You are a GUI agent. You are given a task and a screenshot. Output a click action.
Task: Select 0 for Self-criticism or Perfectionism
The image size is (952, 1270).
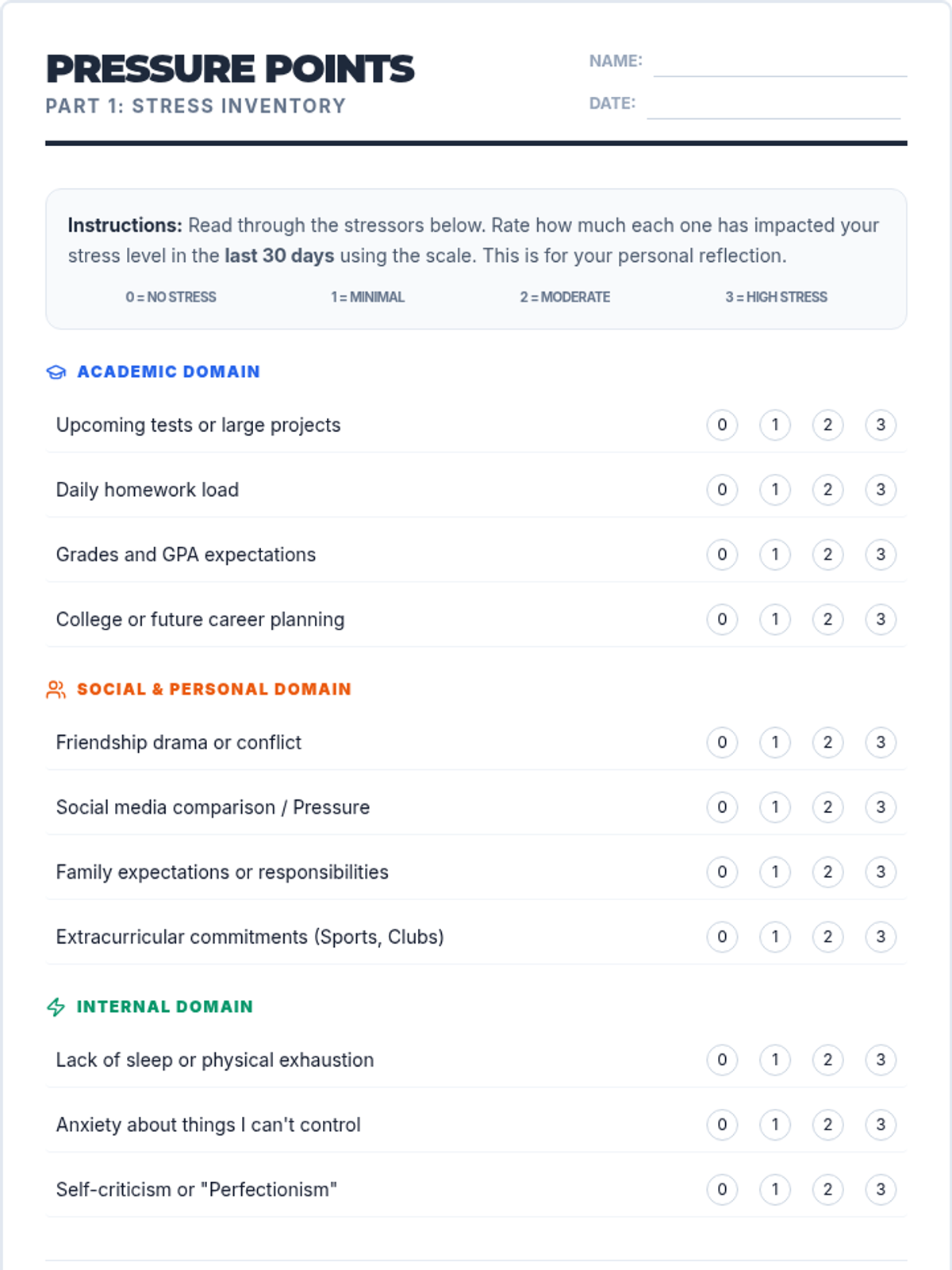[x=722, y=1190]
